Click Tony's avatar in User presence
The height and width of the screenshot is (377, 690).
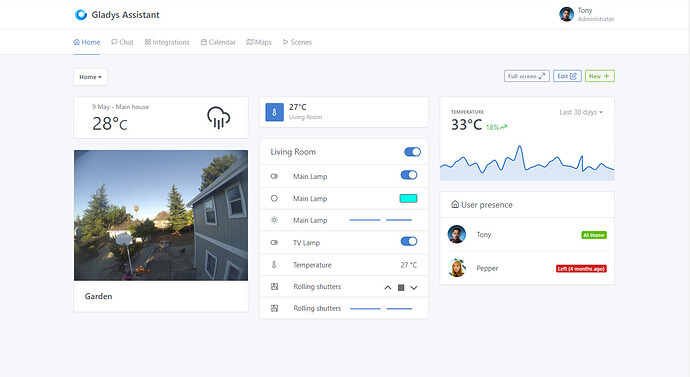457,234
